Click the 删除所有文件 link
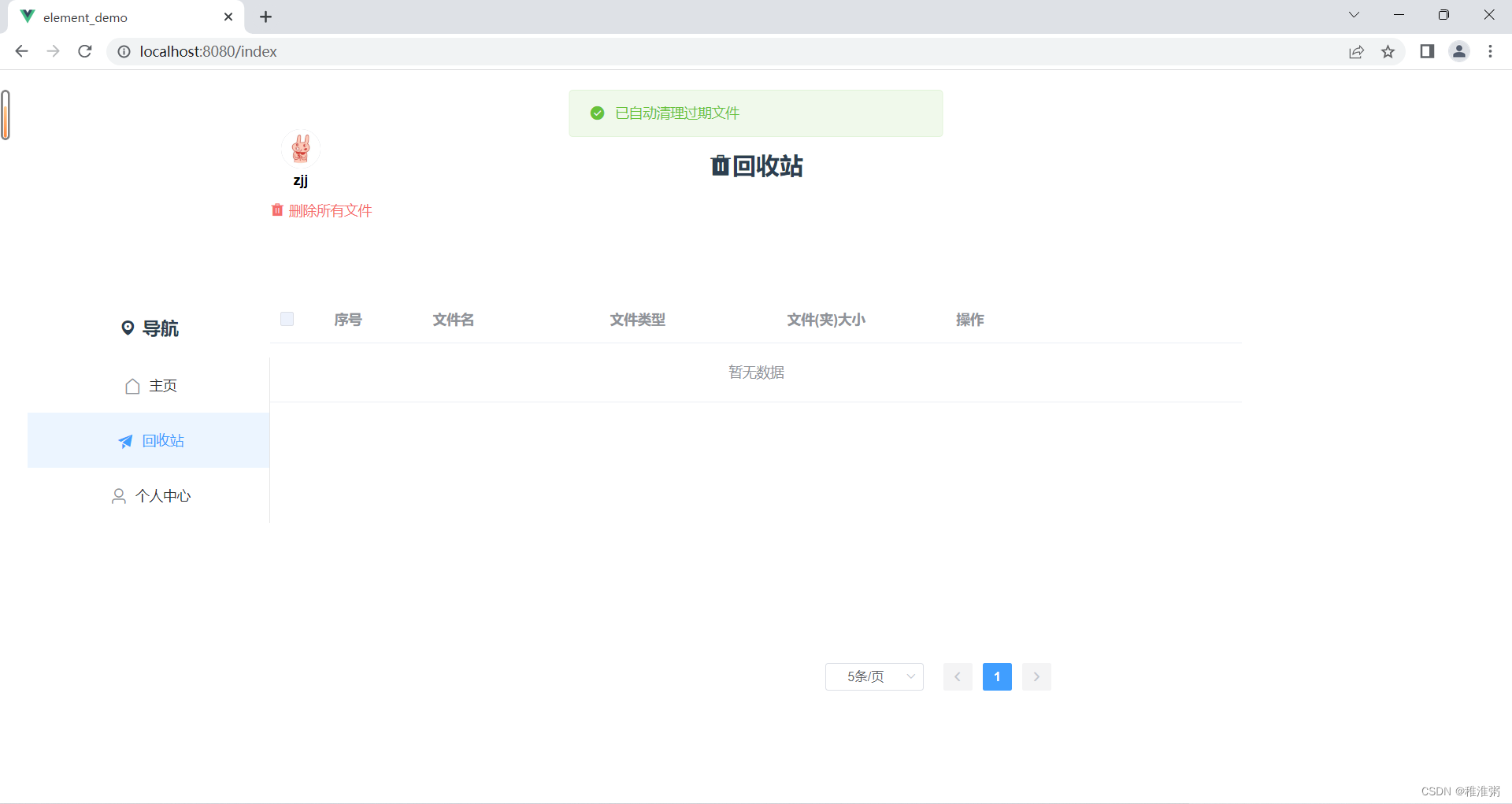The image size is (1512, 804). click(x=330, y=209)
